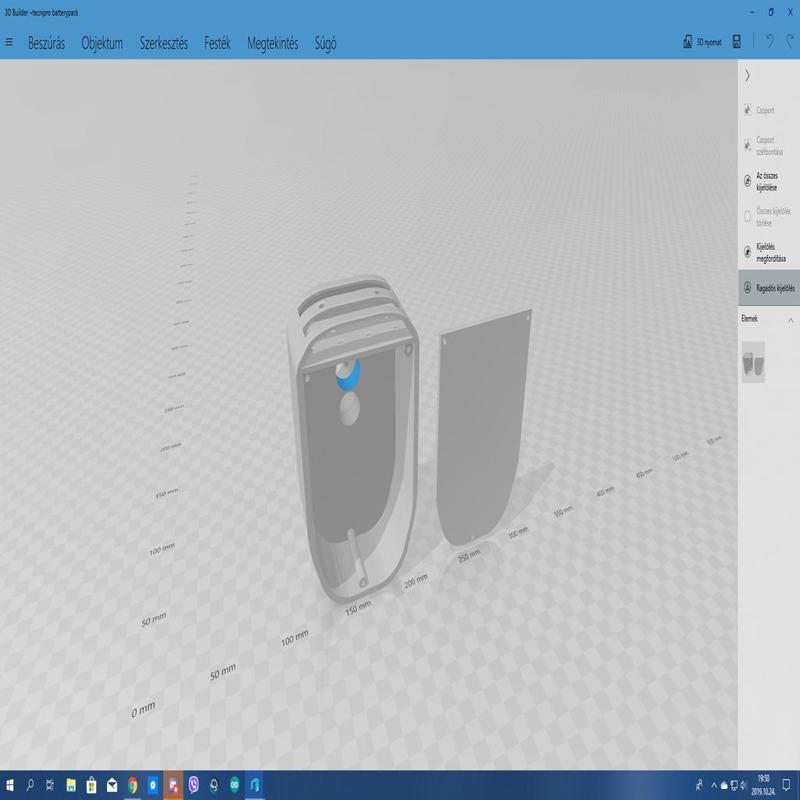This screenshot has width=800, height=800.
Task: Select the model thumbnail under Elemek
Action: coord(753,362)
